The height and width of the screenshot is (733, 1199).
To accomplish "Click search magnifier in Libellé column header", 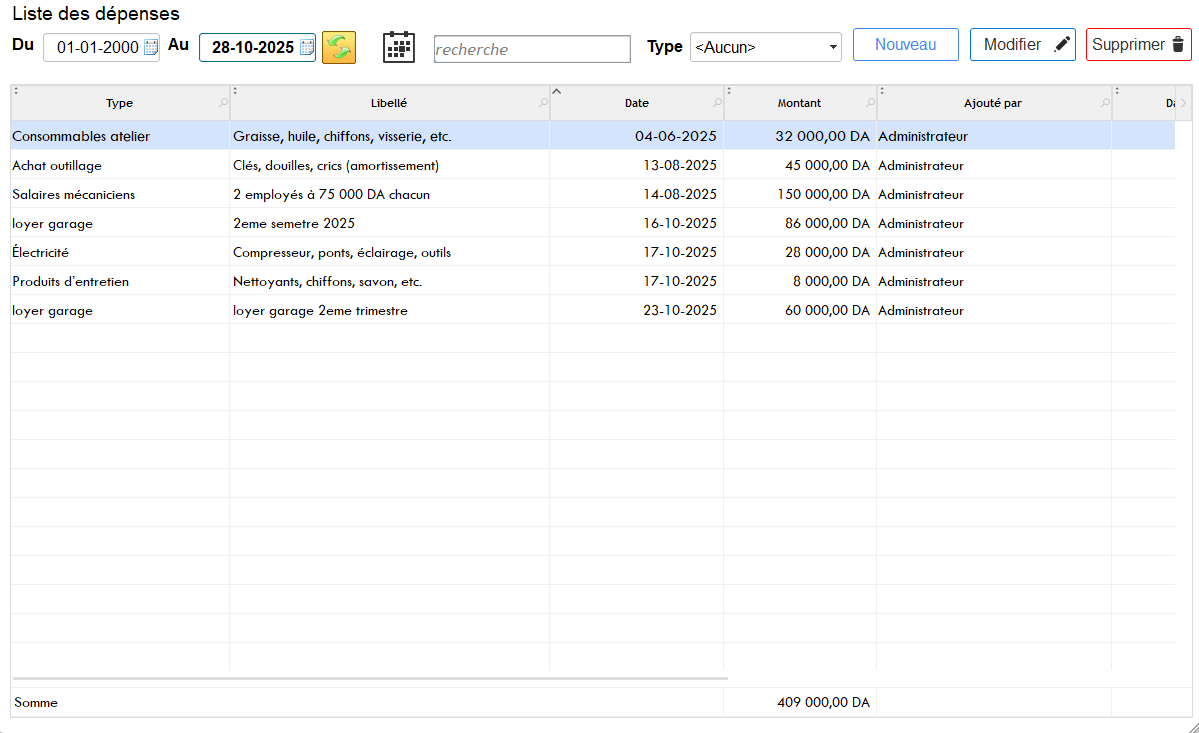I will click(x=543, y=103).
